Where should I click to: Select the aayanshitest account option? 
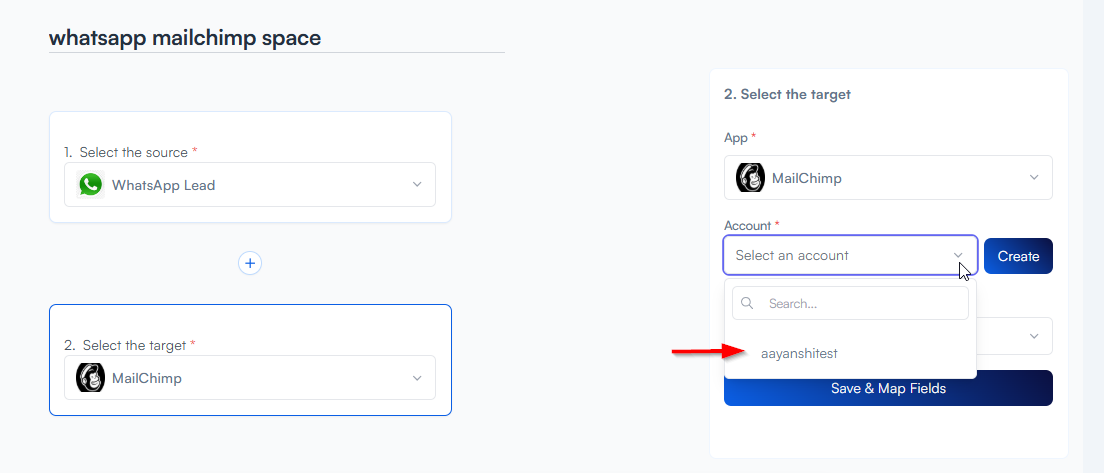coord(799,353)
